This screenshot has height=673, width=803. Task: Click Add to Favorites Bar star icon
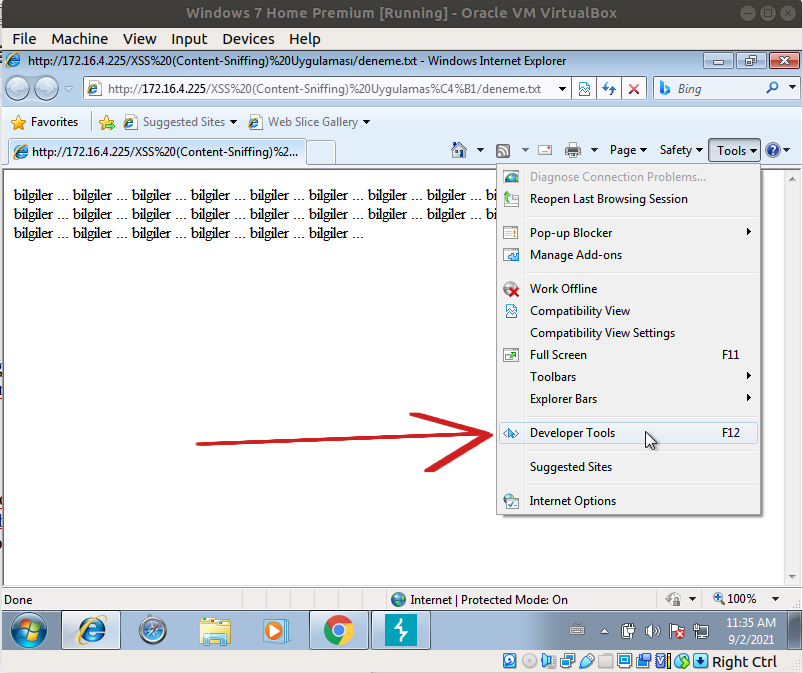click(x=107, y=122)
